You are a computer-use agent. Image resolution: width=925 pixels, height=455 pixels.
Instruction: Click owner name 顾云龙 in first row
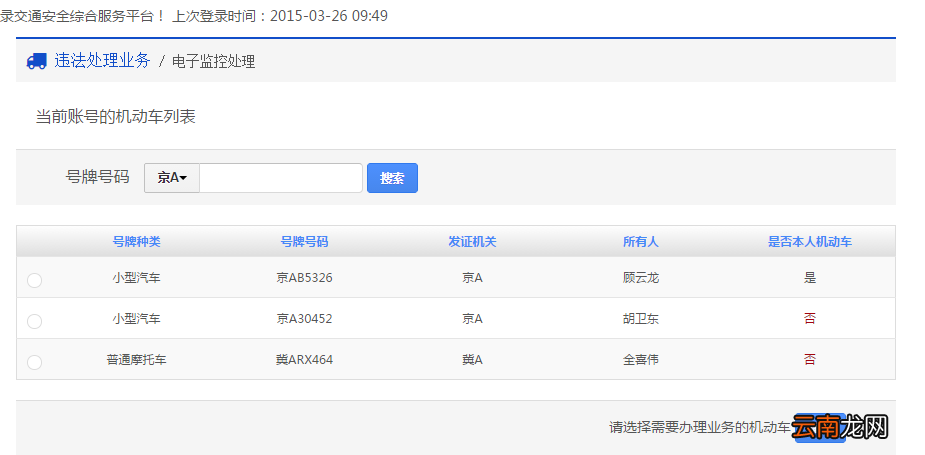(x=641, y=277)
